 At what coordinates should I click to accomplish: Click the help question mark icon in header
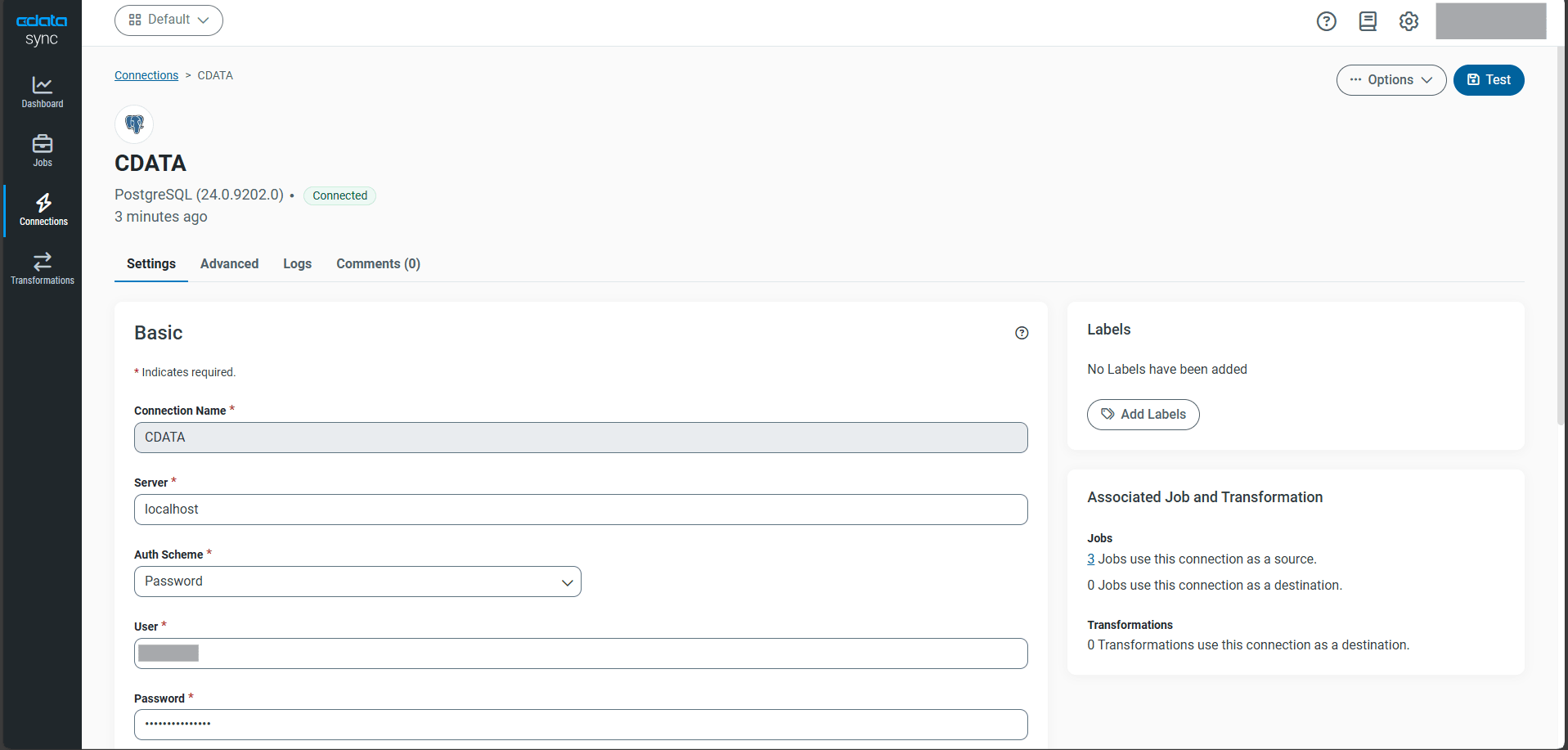[1326, 21]
